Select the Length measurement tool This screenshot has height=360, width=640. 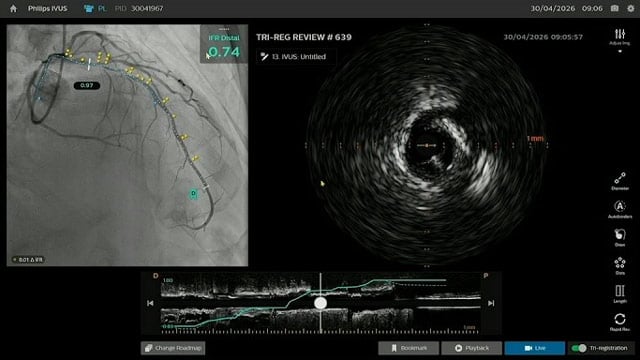pos(620,294)
